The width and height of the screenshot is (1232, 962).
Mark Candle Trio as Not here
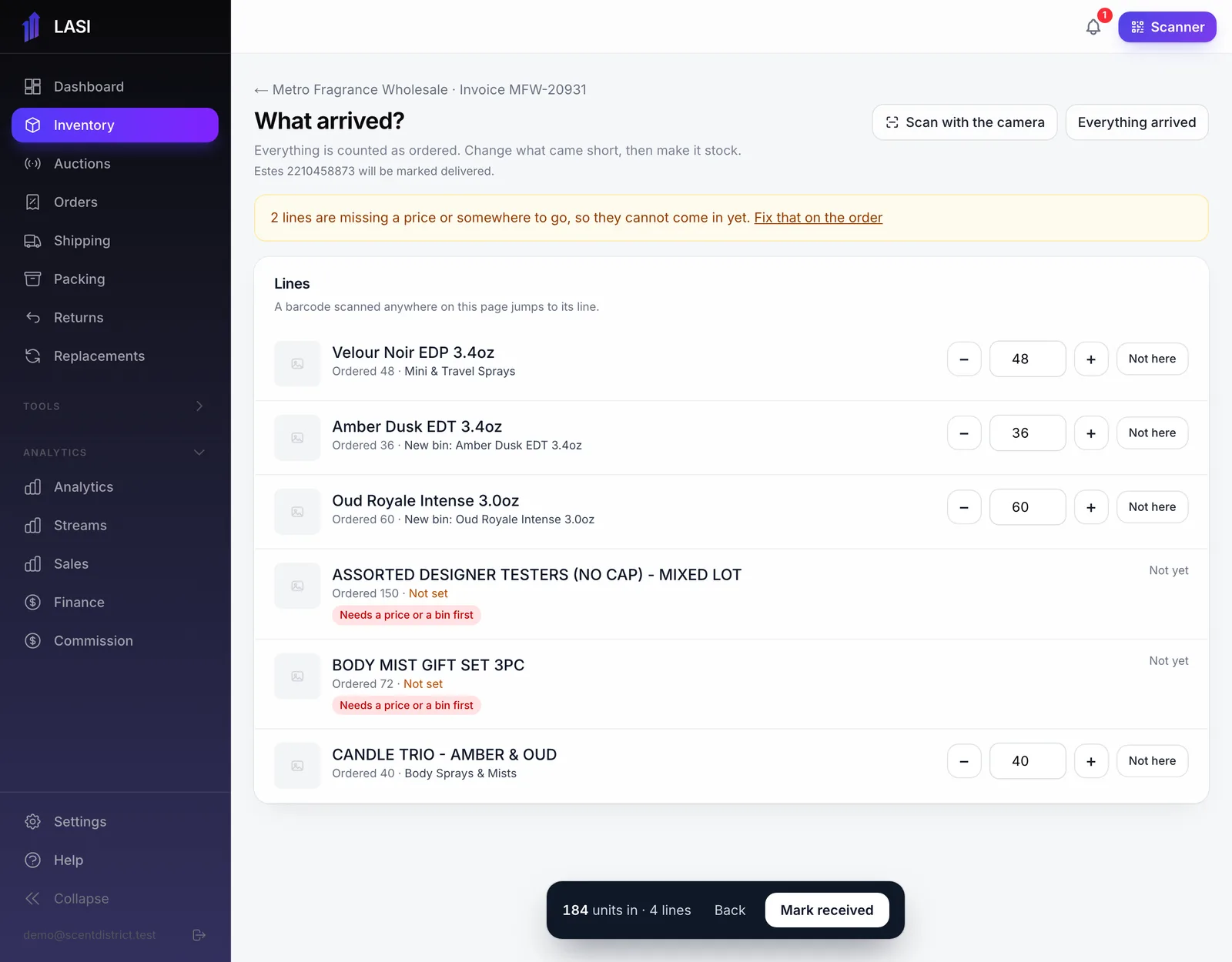(1152, 761)
